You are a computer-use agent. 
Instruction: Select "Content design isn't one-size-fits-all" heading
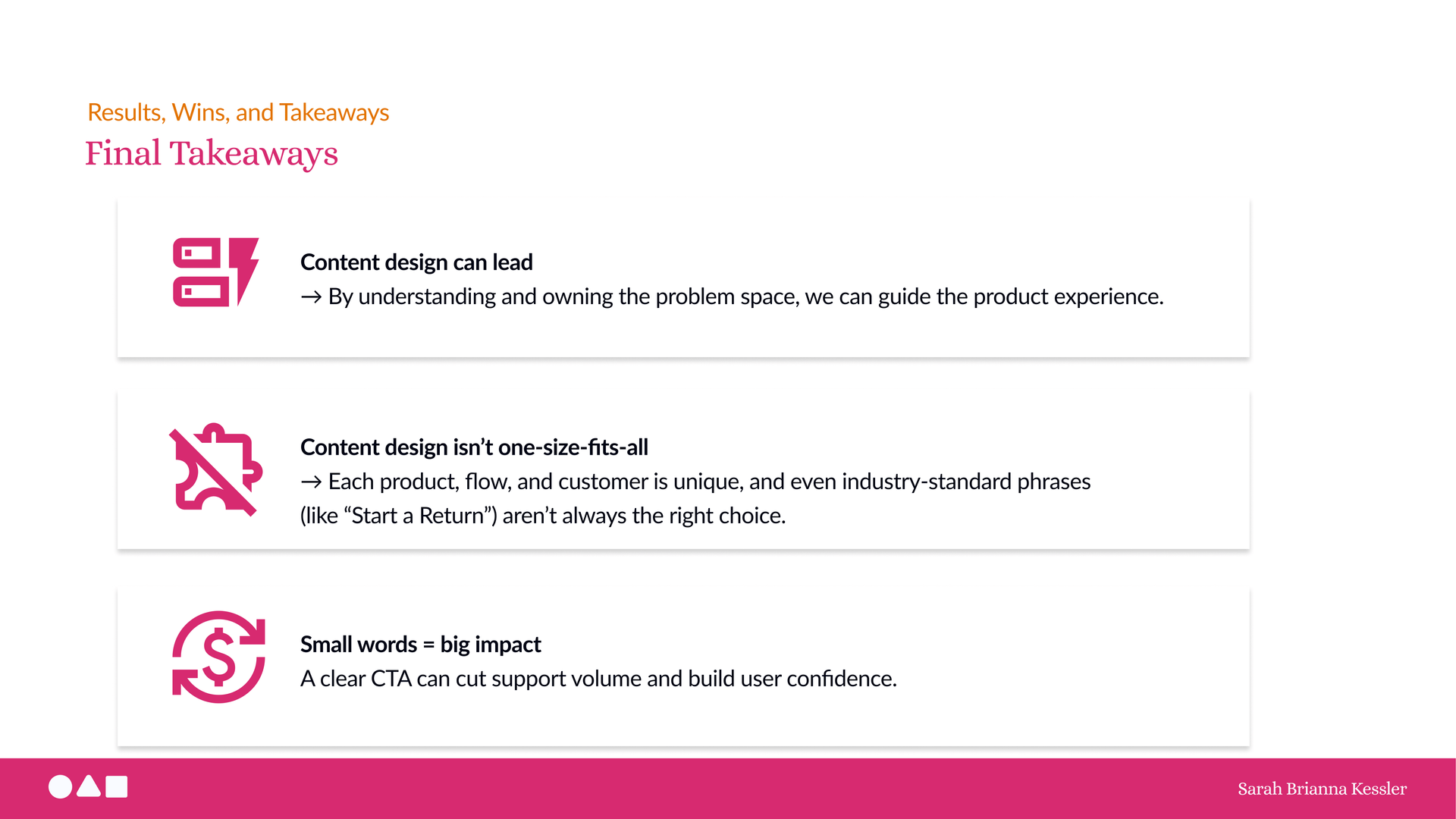[474, 447]
